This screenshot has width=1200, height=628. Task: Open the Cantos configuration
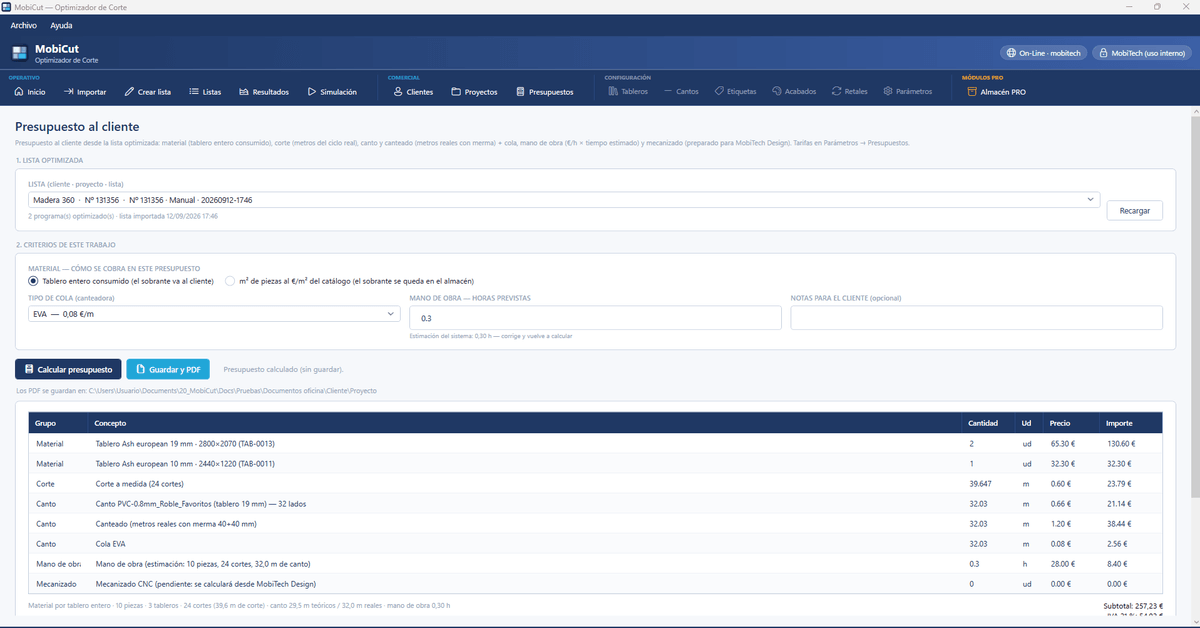681,91
